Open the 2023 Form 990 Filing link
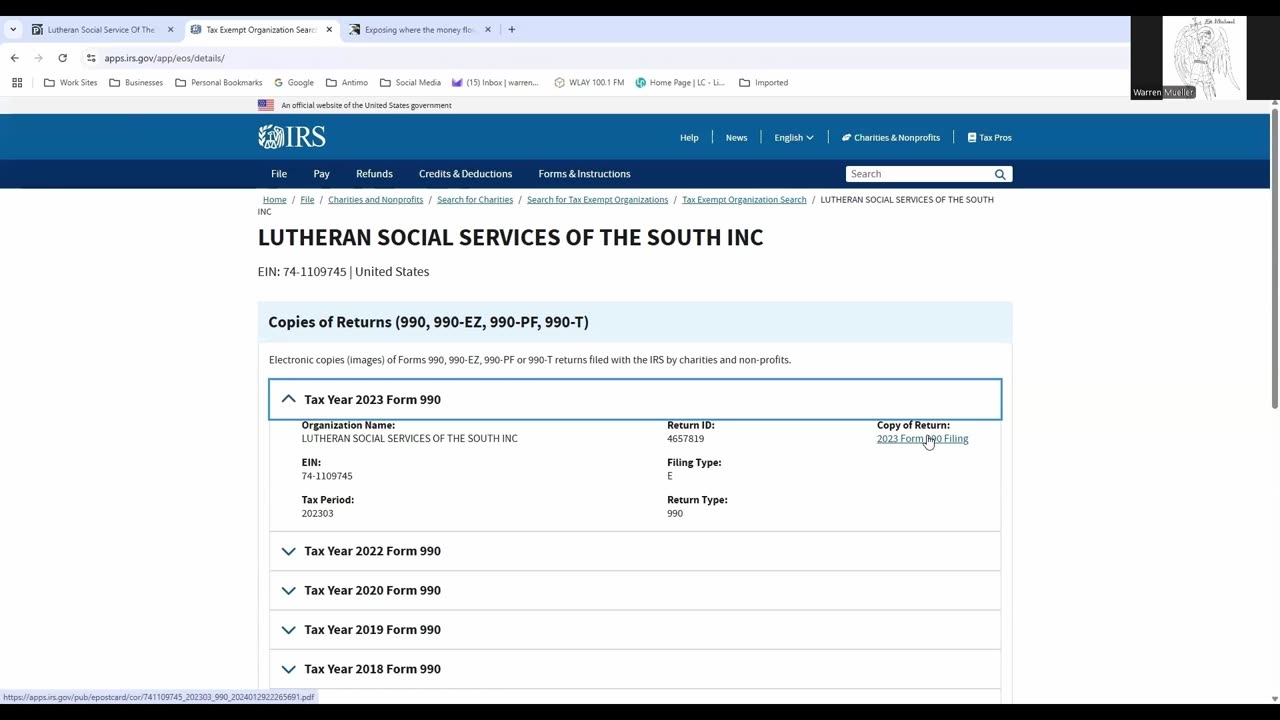This screenshot has height=720, width=1280. [922, 439]
